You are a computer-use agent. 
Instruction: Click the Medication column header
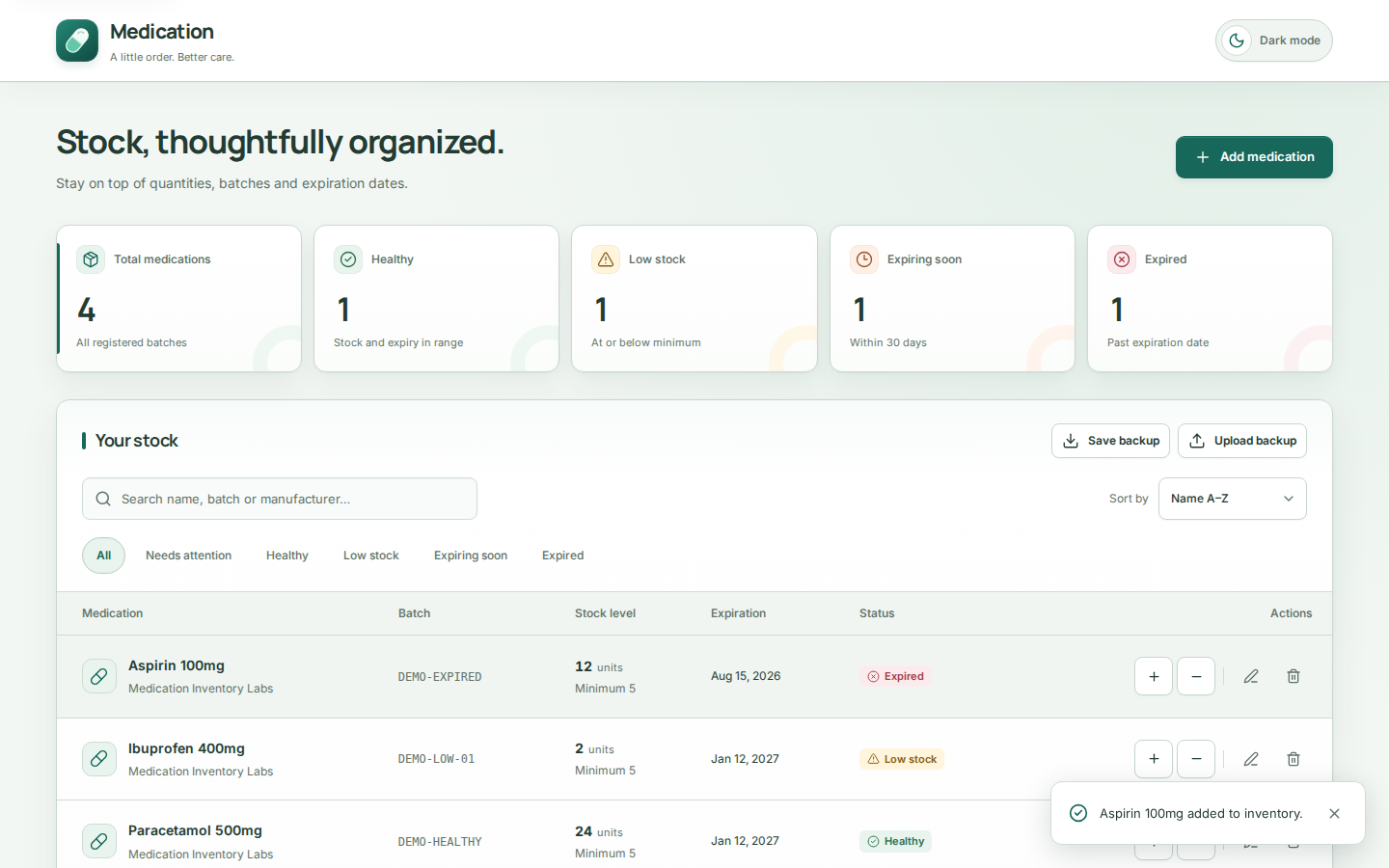112,613
